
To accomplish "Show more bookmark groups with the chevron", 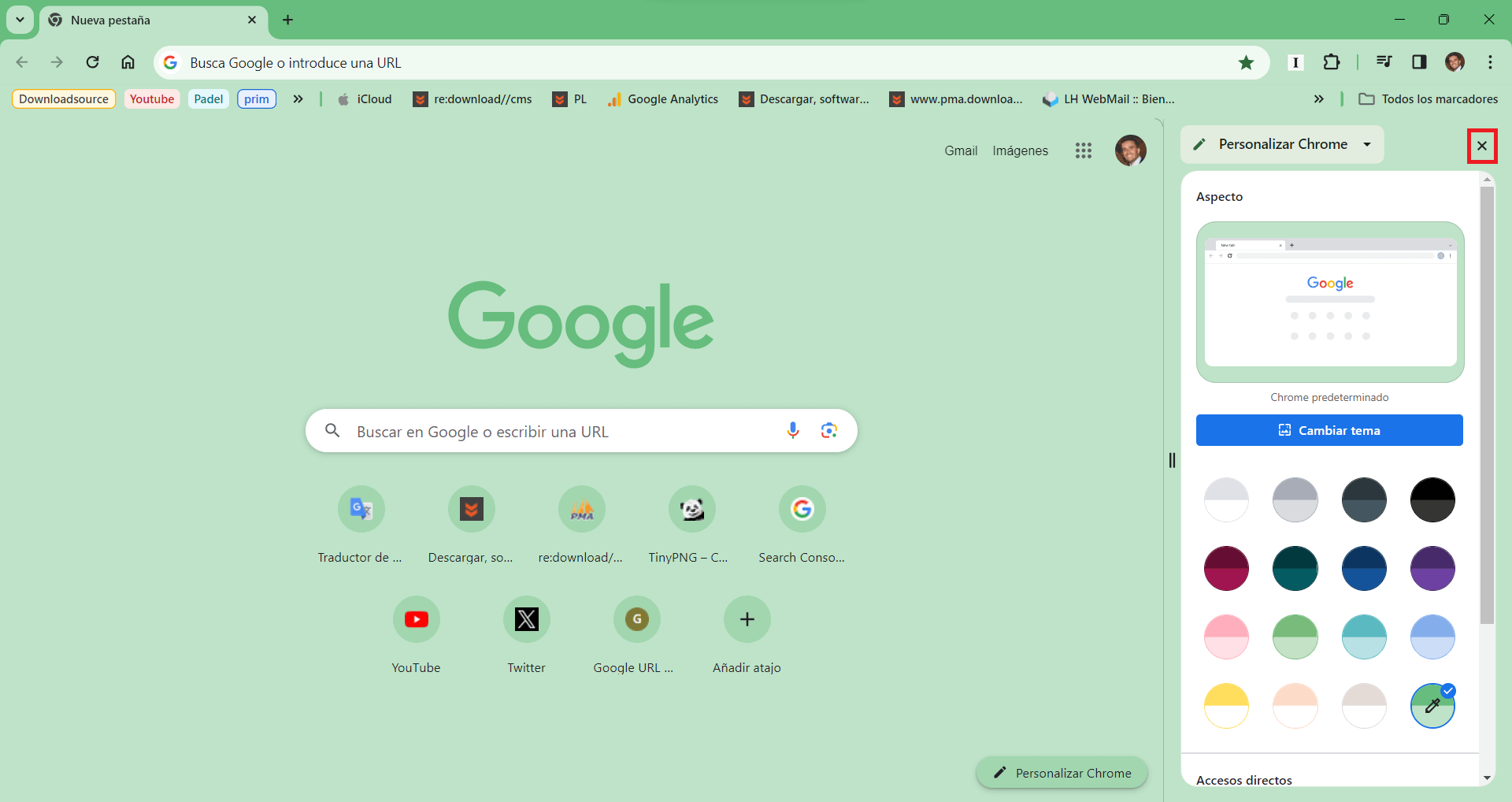I will [x=298, y=98].
